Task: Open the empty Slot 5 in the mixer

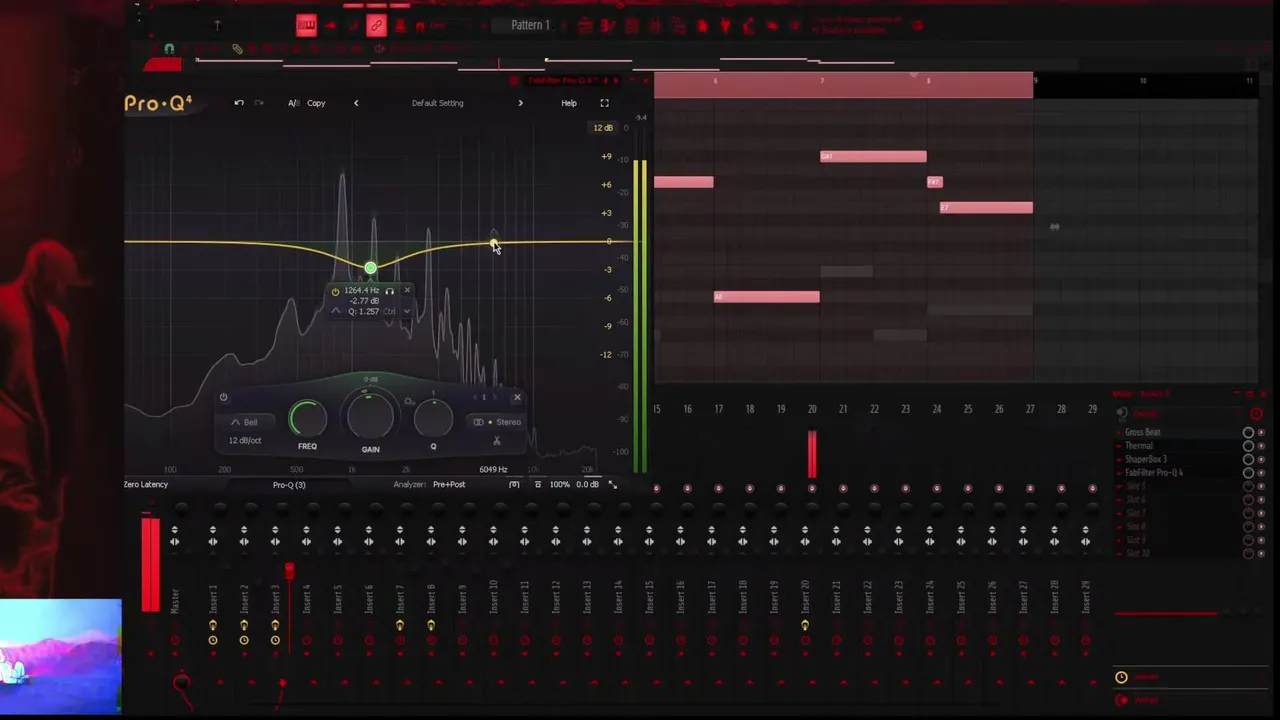Action: [x=1136, y=486]
